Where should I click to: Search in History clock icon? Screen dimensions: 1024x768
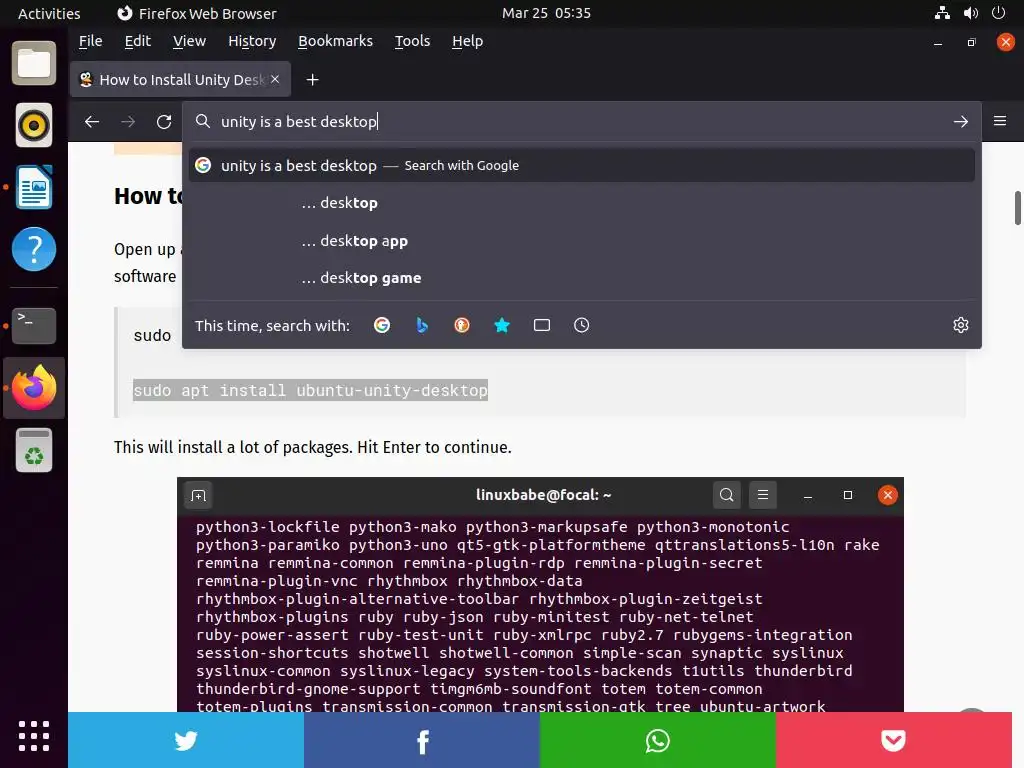click(582, 325)
